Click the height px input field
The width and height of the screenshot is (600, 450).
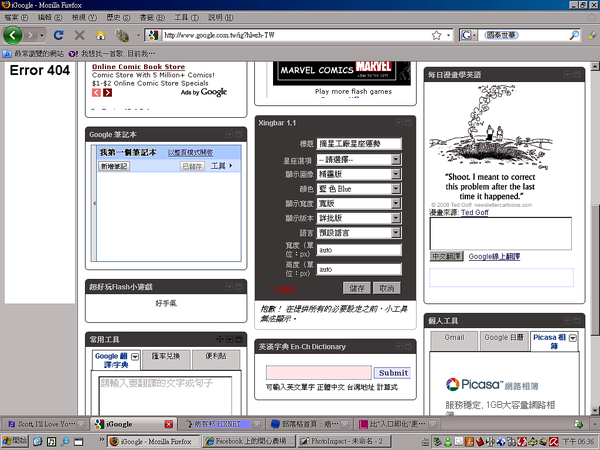[x=359, y=269]
